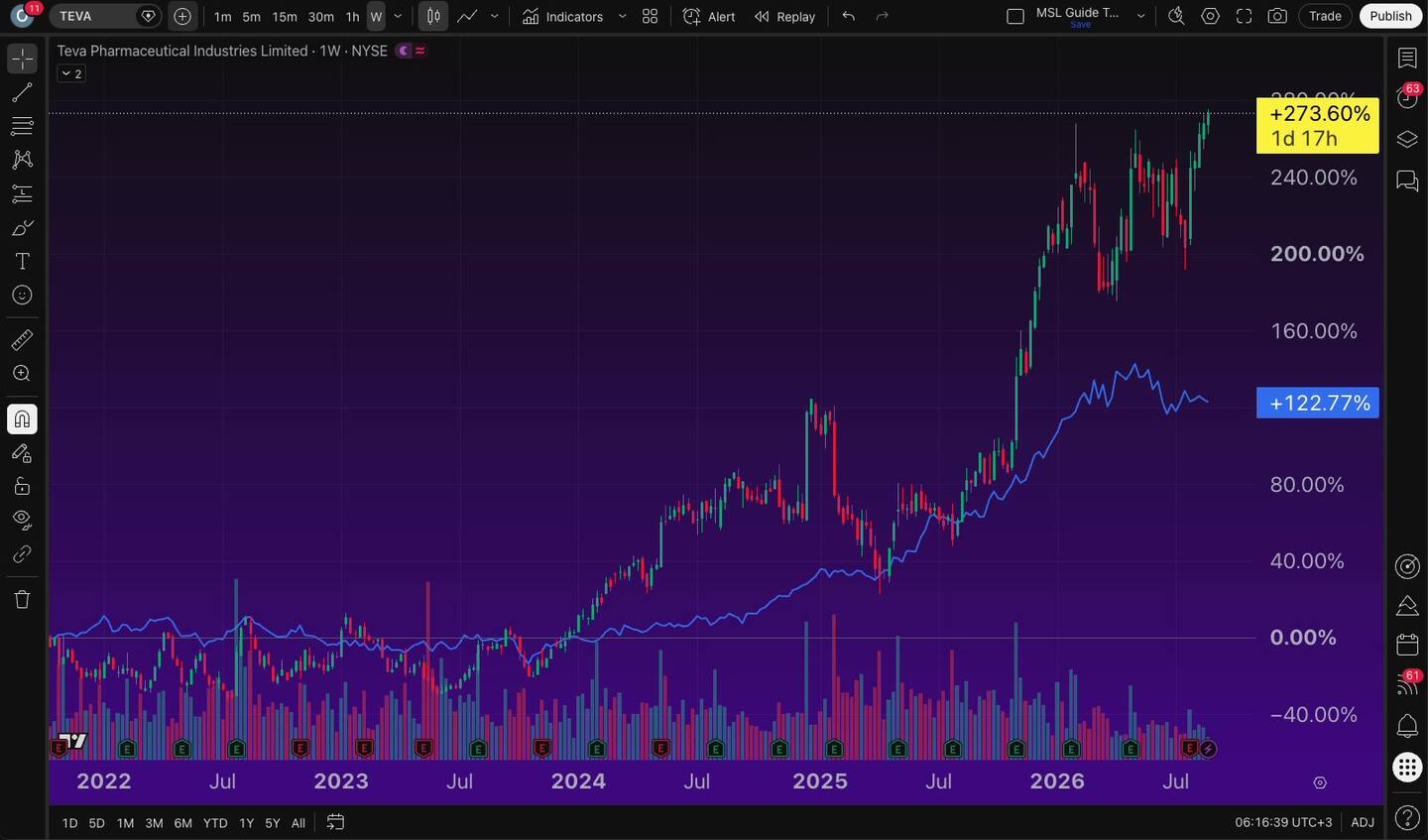This screenshot has height=840, width=1428.
Task: Open the quick search icon
Action: pos(1176,17)
